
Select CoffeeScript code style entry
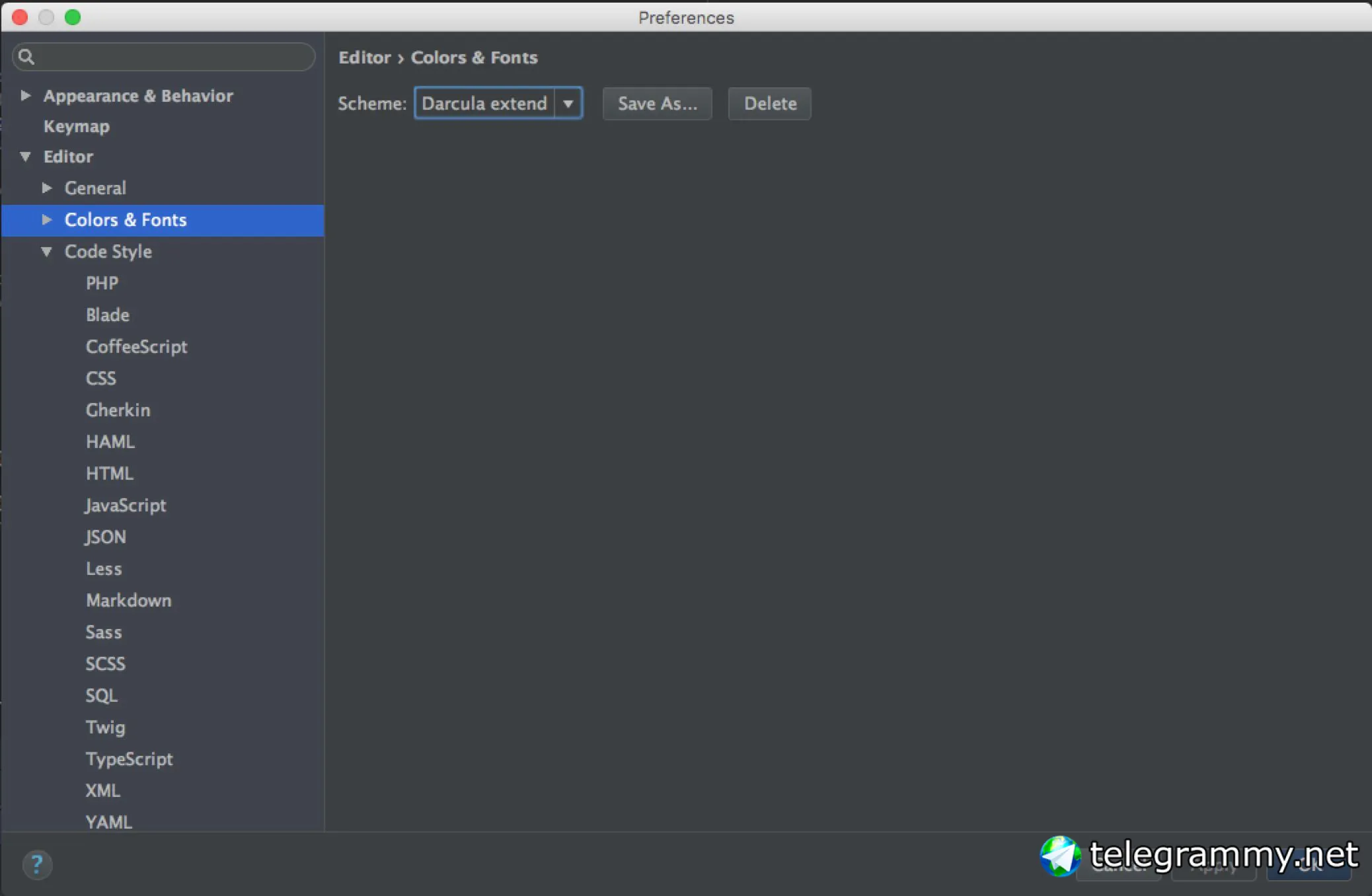(x=136, y=347)
